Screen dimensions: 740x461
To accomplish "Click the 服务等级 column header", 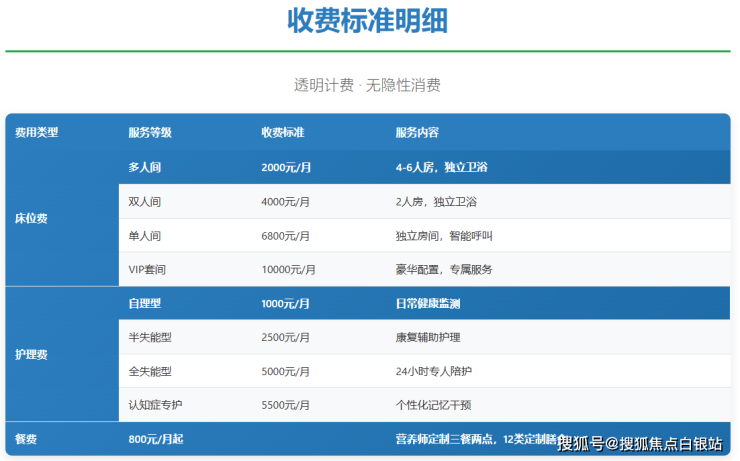I will coord(150,132).
